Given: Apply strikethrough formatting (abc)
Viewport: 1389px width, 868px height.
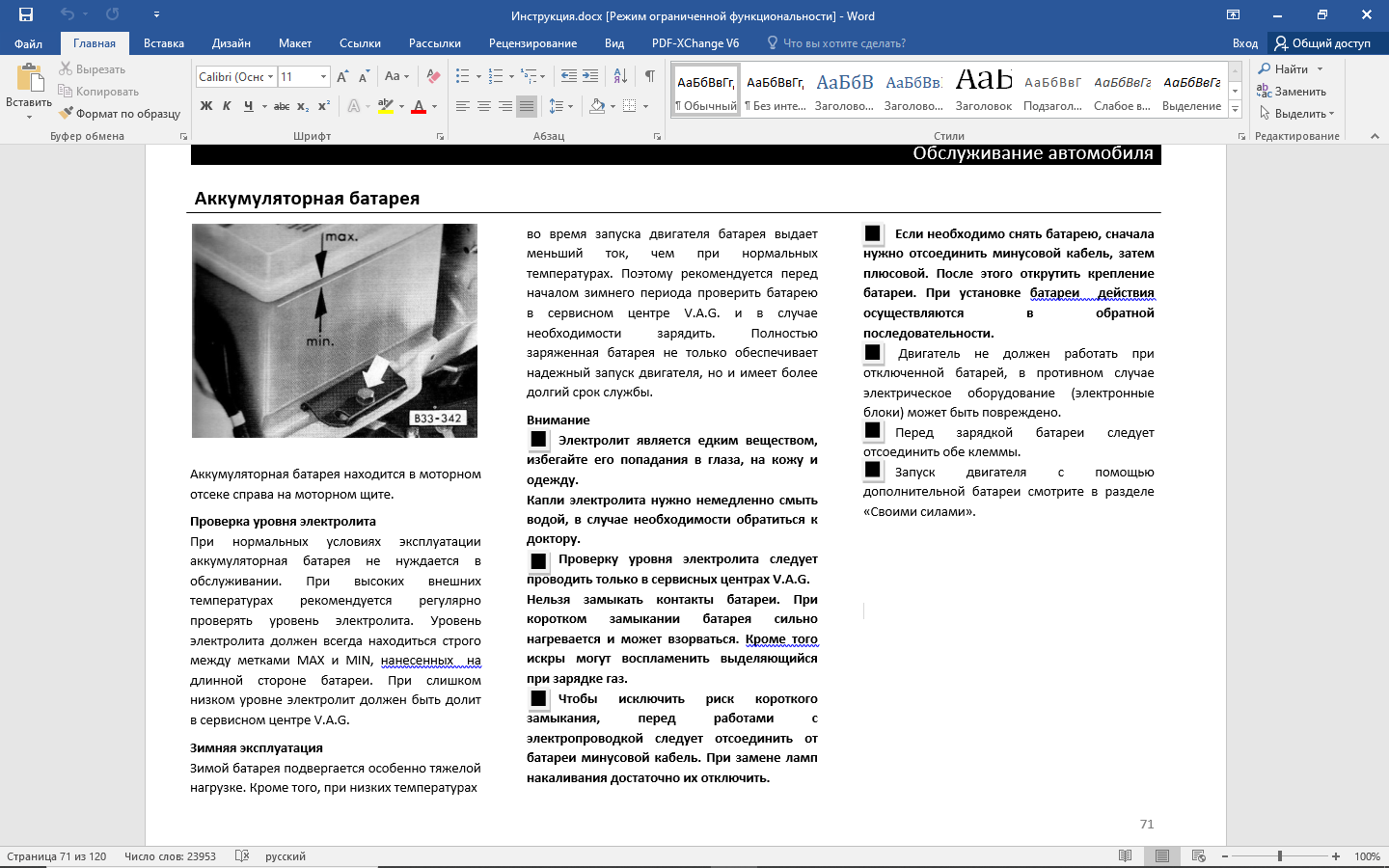Looking at the screenshot, I should click(x=281, y=106).
